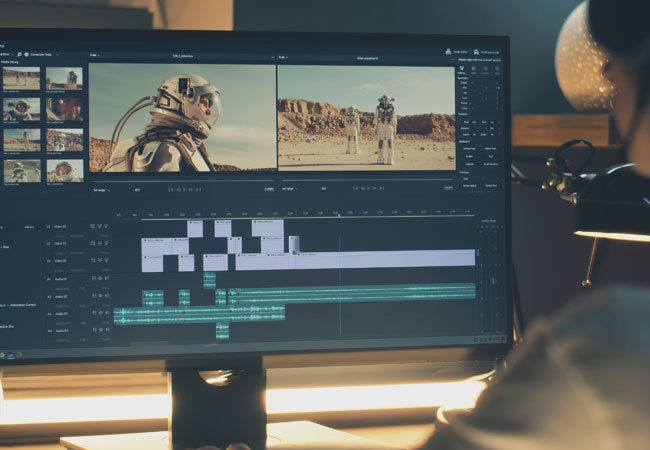
Task: Click the lock icon on the top video track
Action: pyautogui.click(x=92, y=226)
